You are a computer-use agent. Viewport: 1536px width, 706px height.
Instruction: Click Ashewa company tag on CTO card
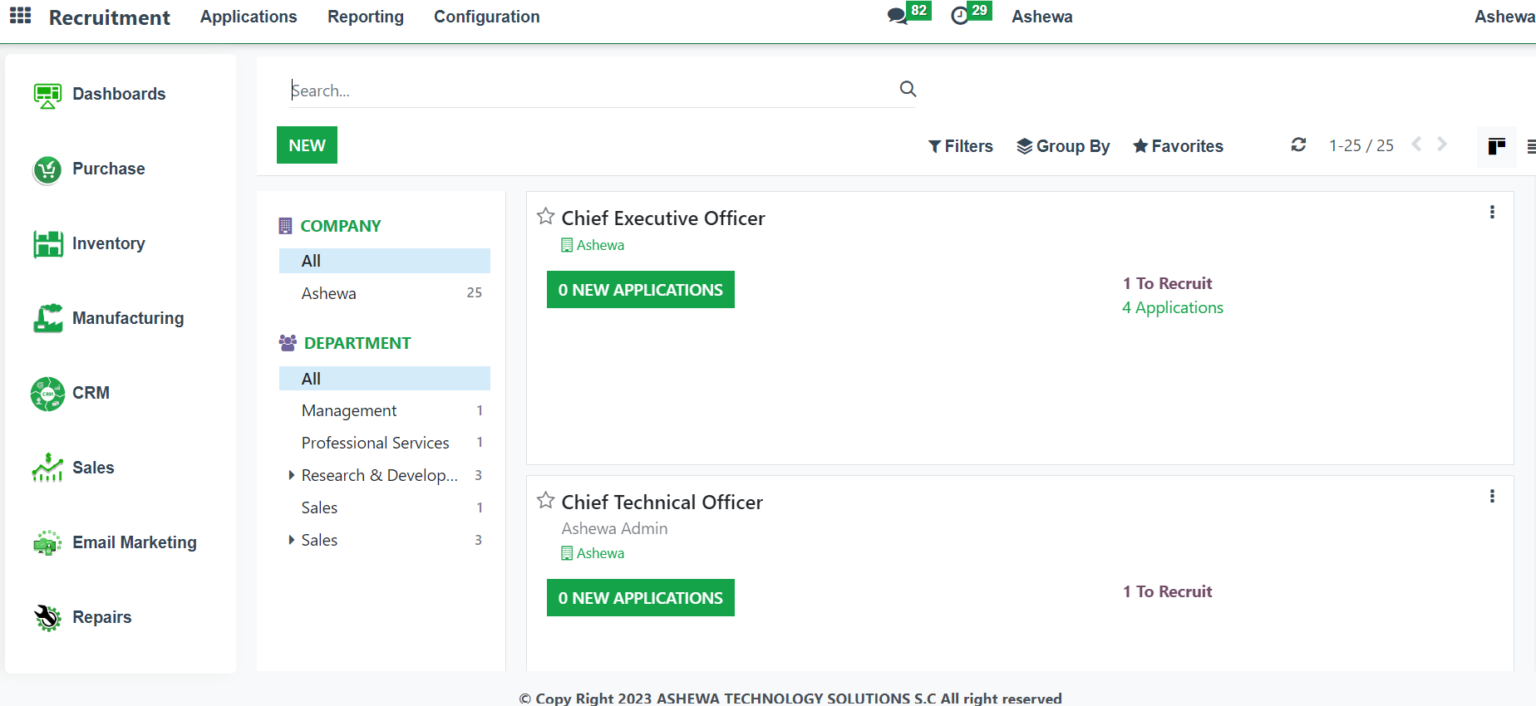(593, 553)
